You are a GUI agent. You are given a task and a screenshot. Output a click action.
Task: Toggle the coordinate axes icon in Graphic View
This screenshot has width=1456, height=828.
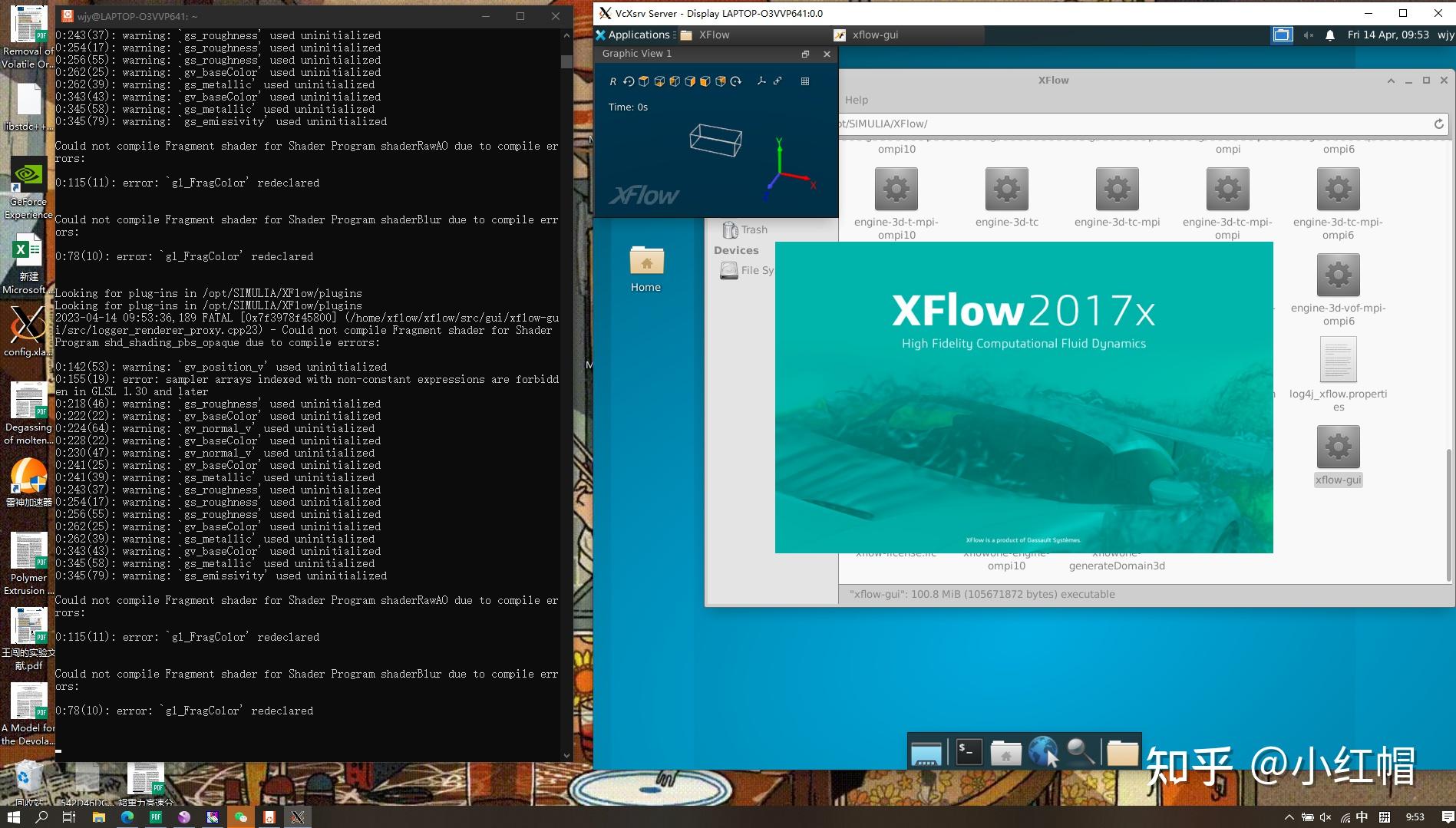[761, 81]
